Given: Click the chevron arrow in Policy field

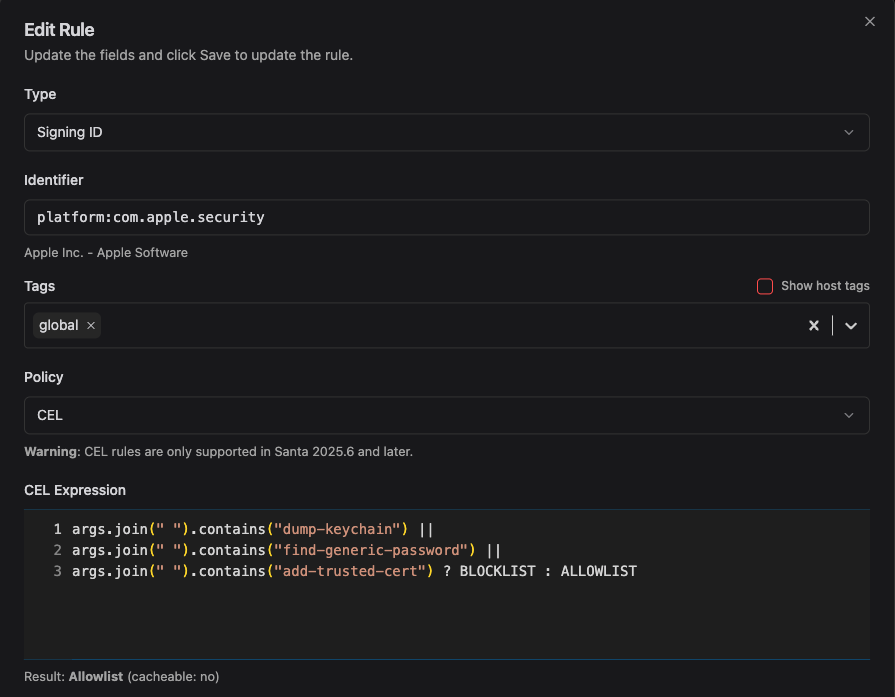Looking at the screenshot, I should tap(849, 415).
